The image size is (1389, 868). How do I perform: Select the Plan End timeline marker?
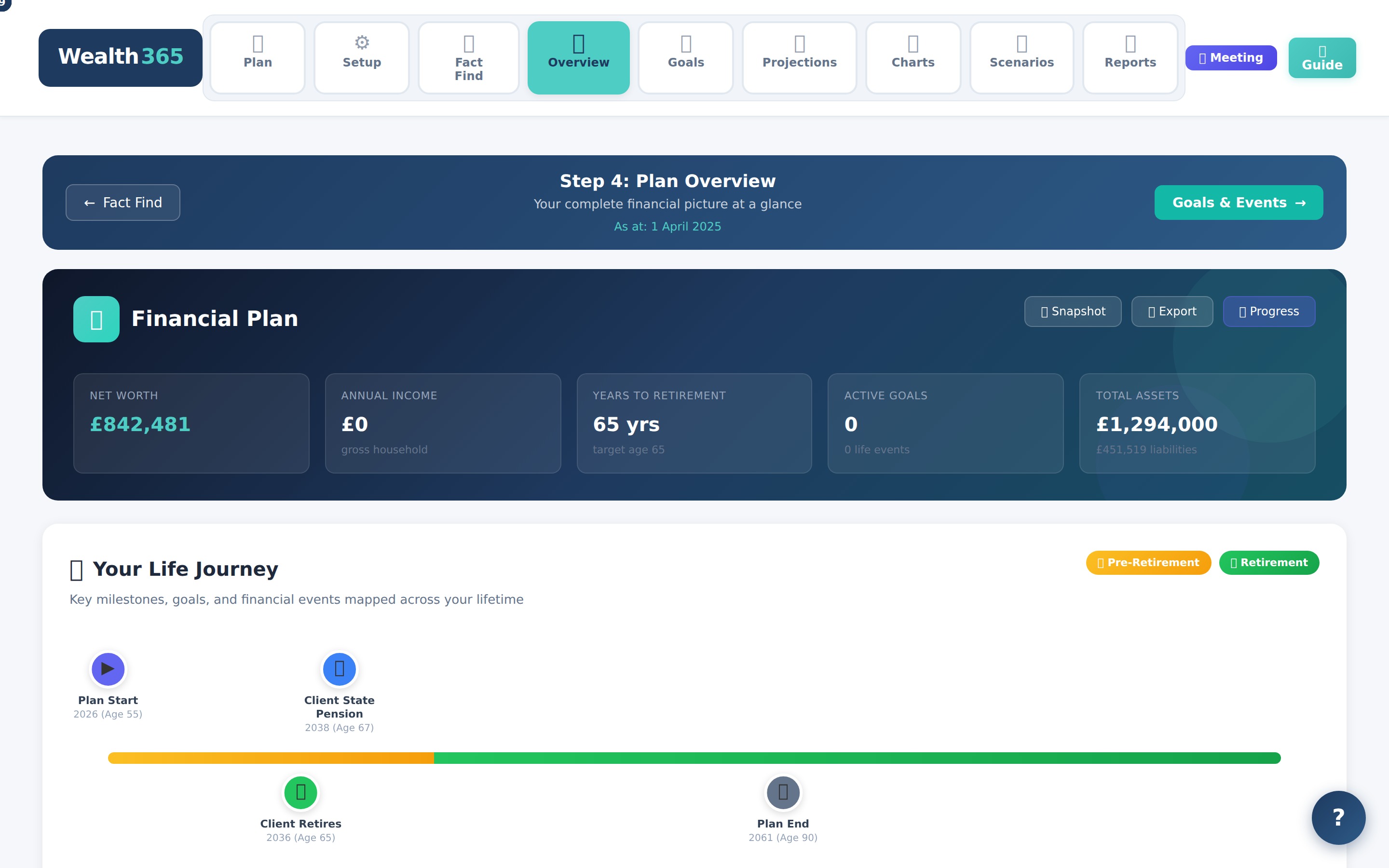(x=782, y=792)
